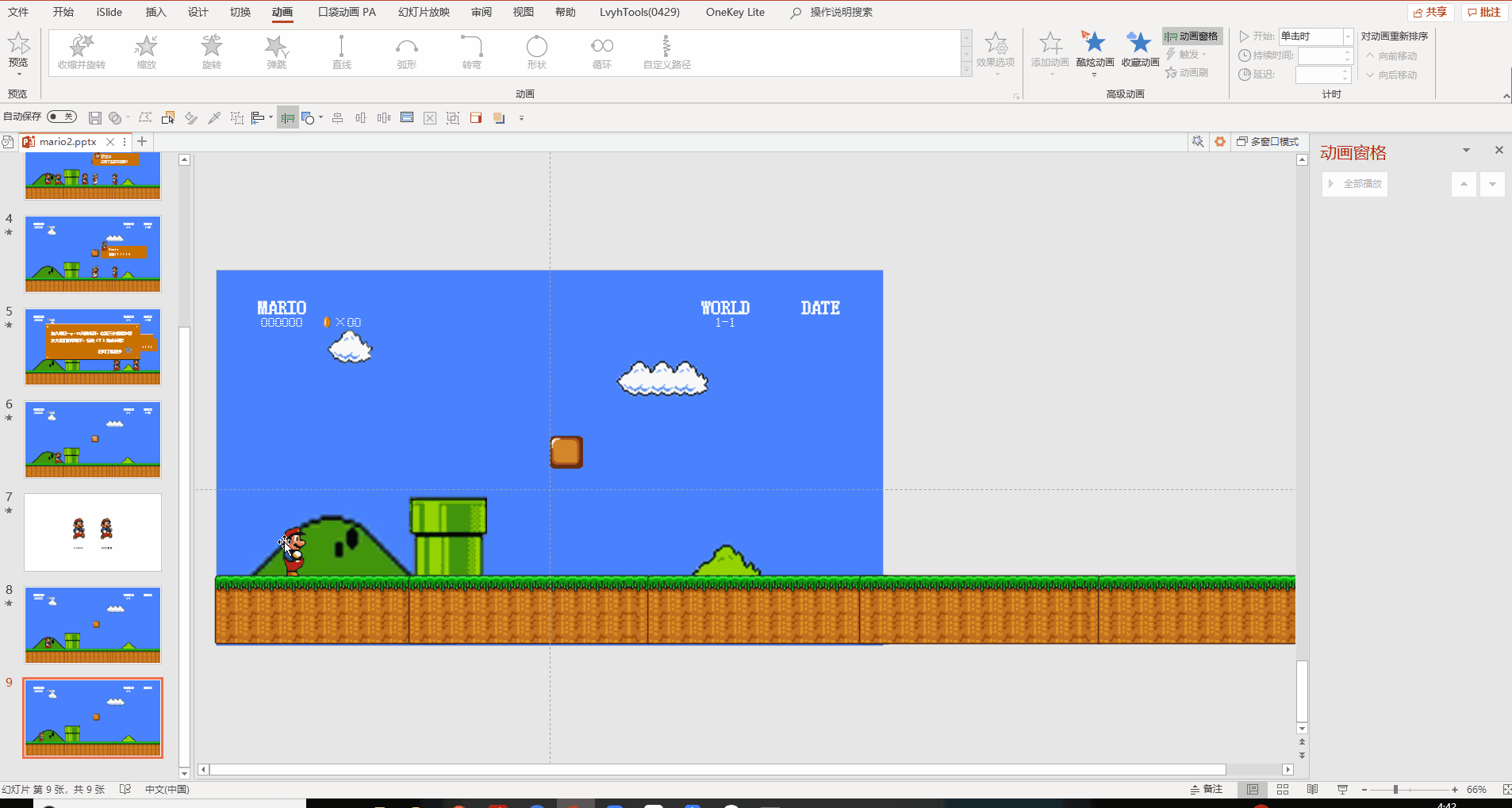Click the eyedropper tool icon
The image size is (1512, 808).
pos(214,118)
